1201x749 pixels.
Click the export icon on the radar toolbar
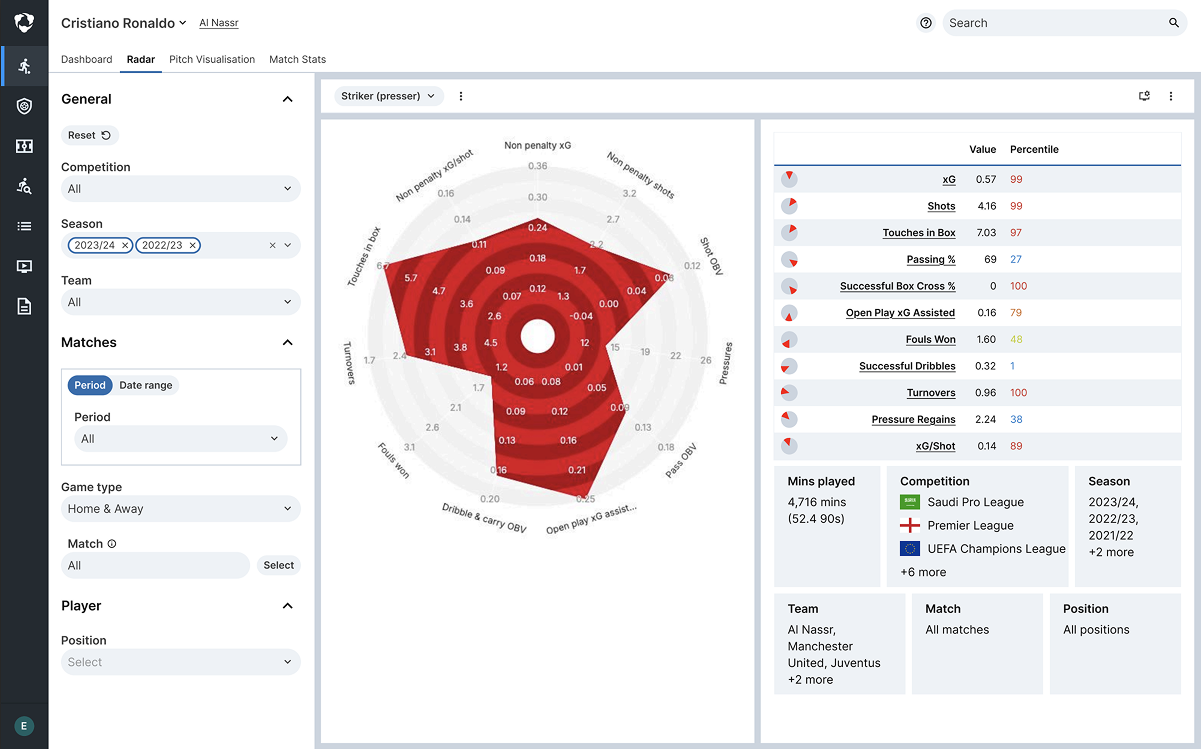coord(1144,96)
